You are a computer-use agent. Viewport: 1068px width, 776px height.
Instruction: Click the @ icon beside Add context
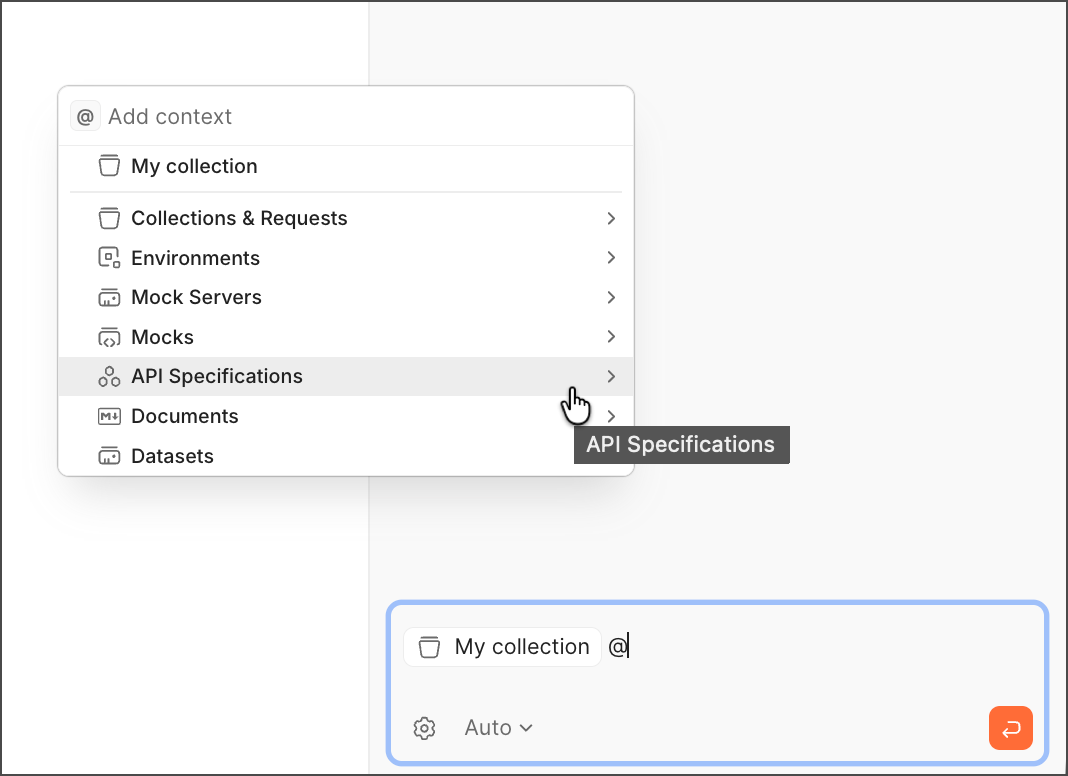tap(85, 117)
